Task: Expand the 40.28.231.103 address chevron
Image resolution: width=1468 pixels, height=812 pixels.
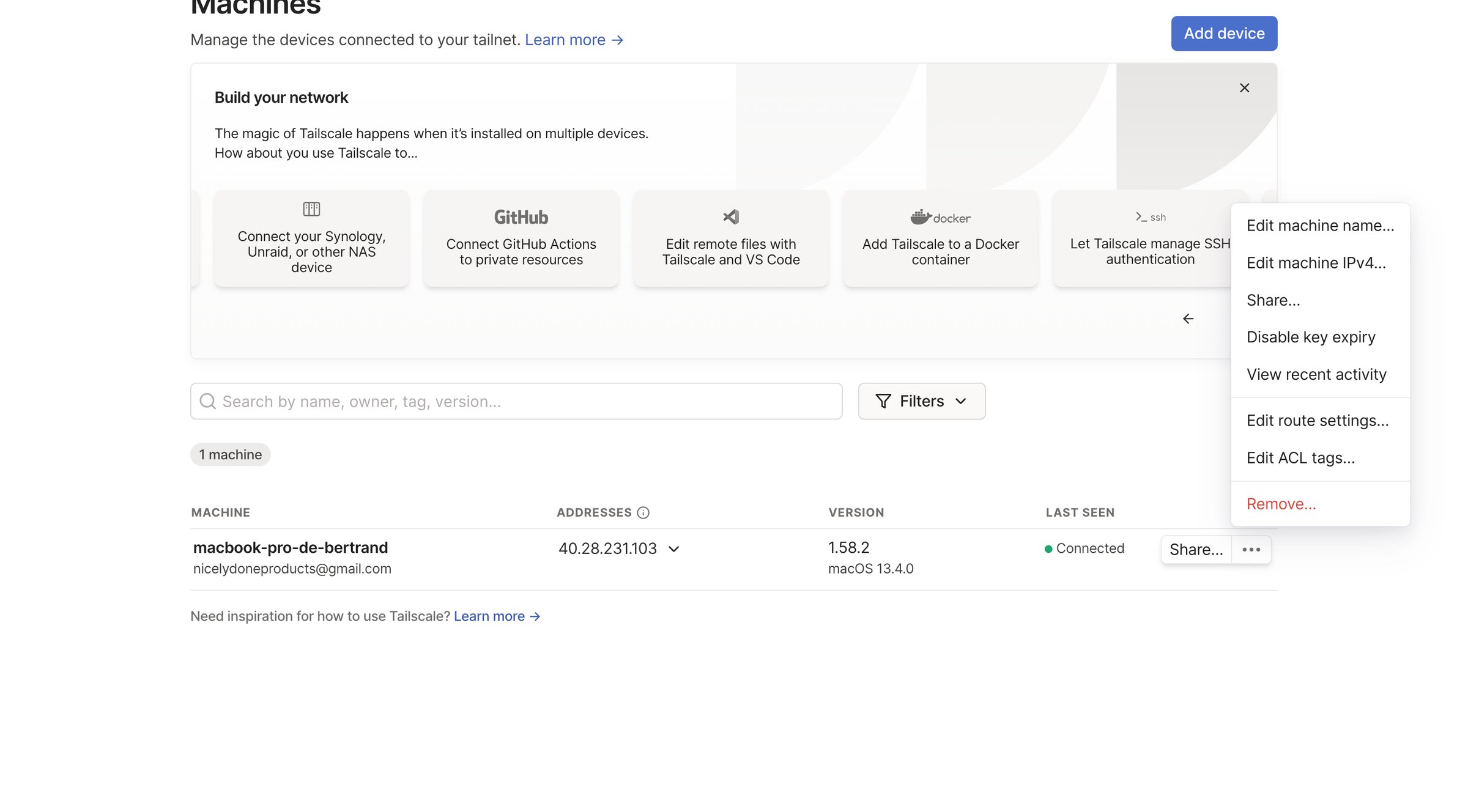Action: tap(674, 549)
